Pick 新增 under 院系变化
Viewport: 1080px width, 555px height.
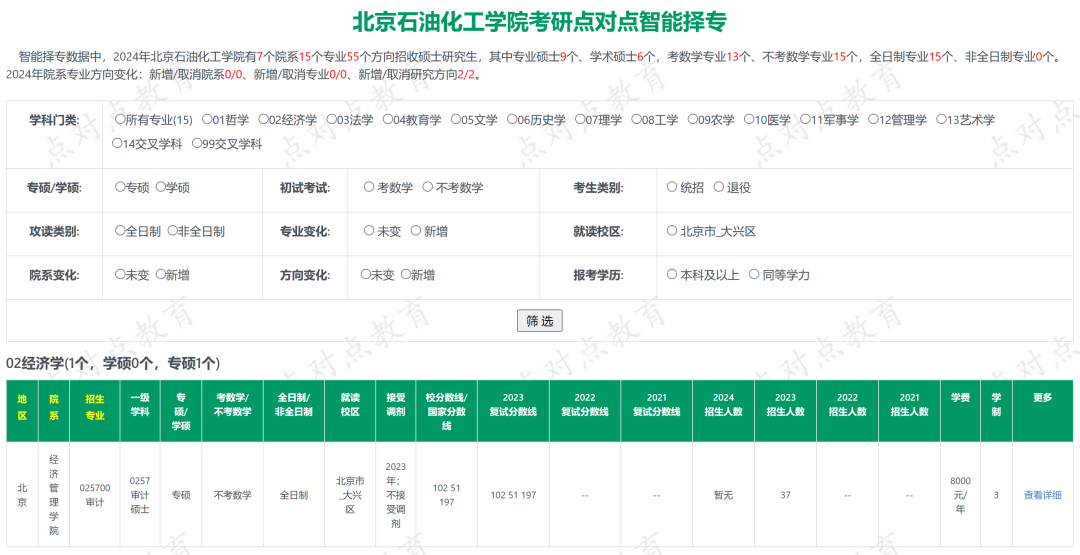160,274
